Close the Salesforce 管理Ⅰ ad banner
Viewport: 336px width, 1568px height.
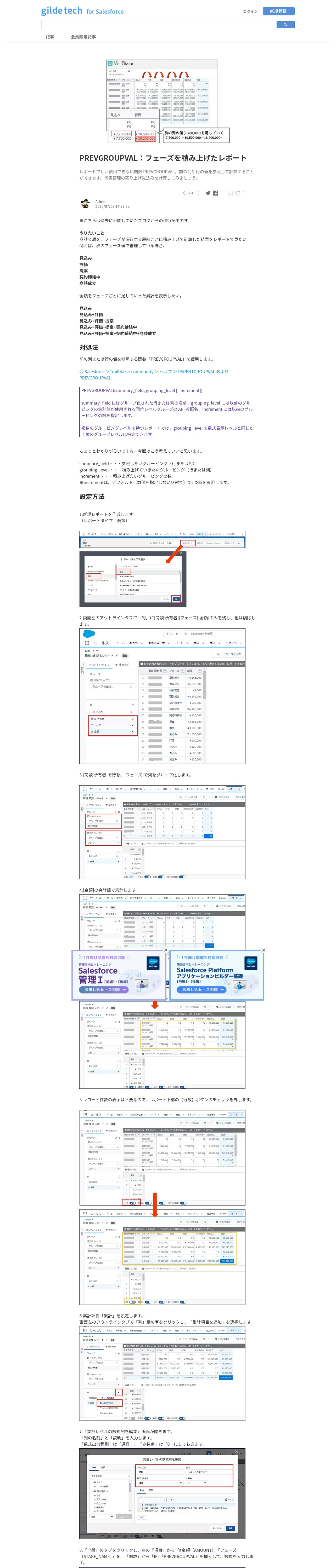point(165,950)
